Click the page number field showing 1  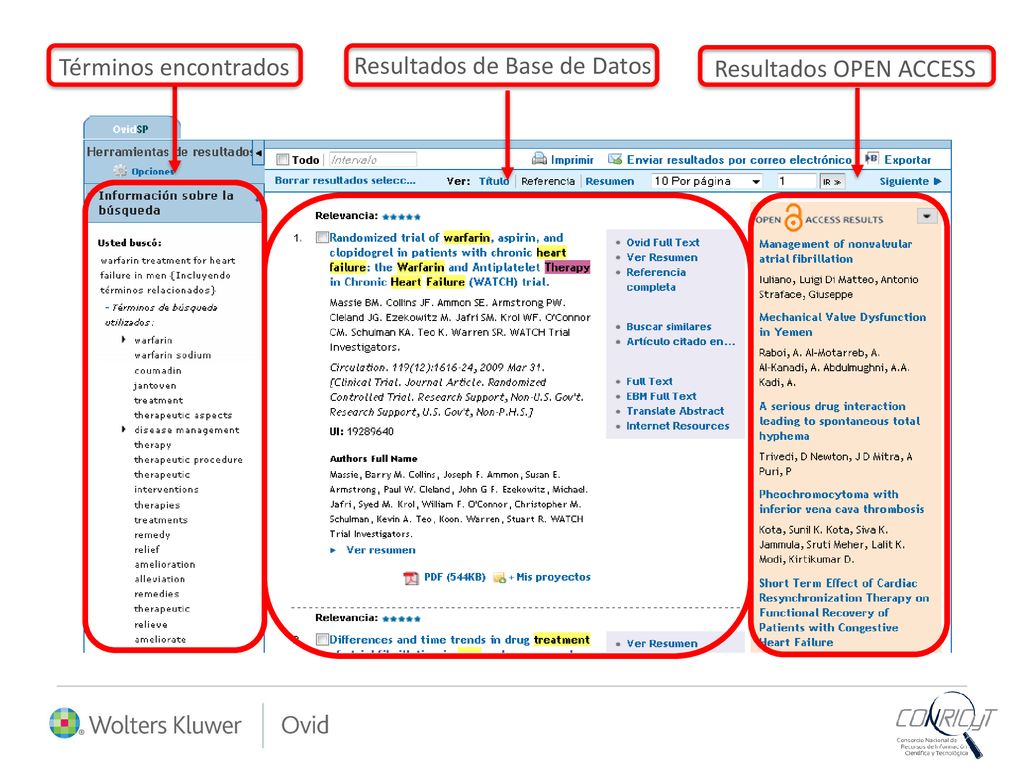click(795, 181)
